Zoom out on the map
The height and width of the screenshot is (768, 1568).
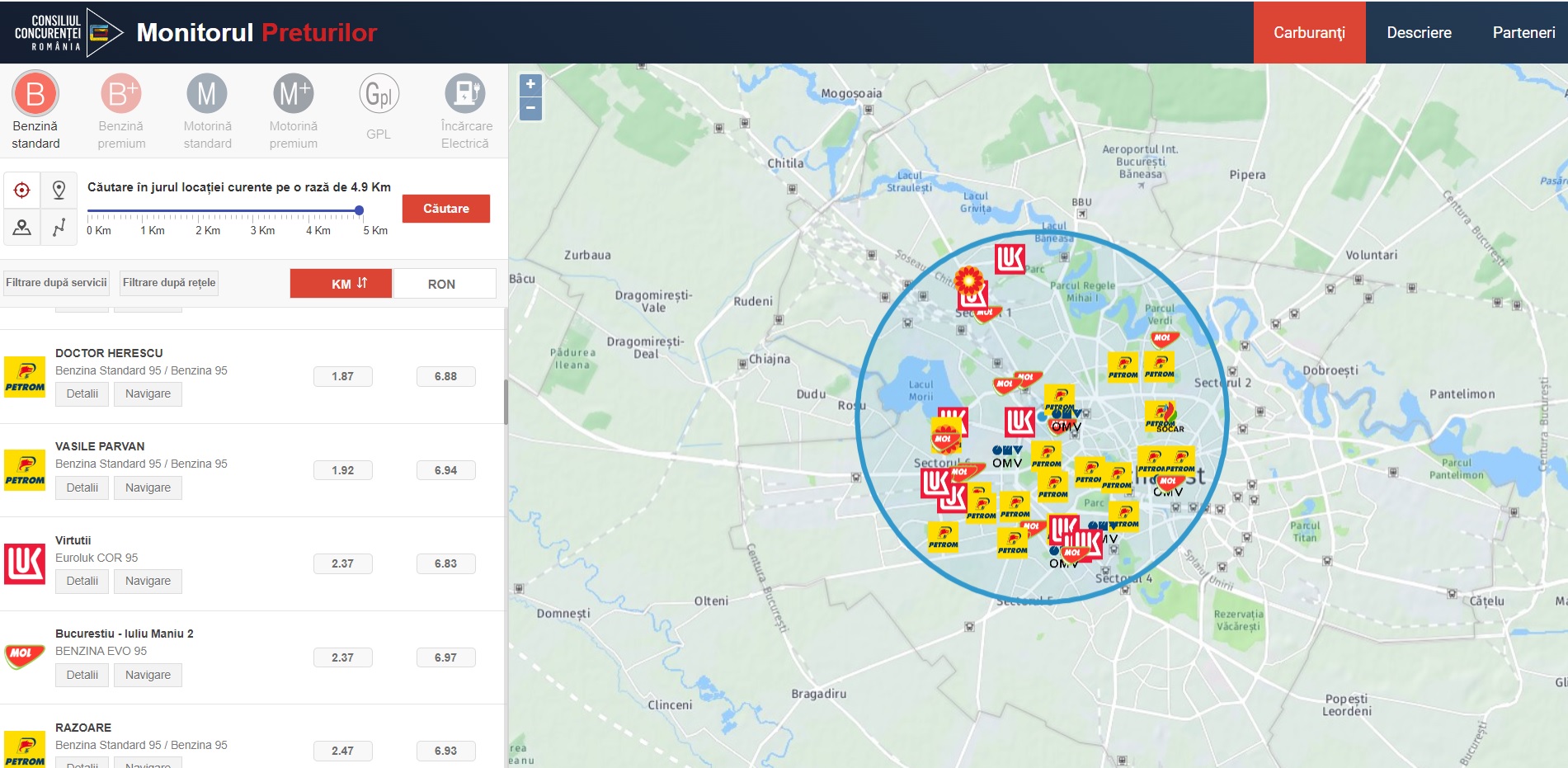[530, 108]
